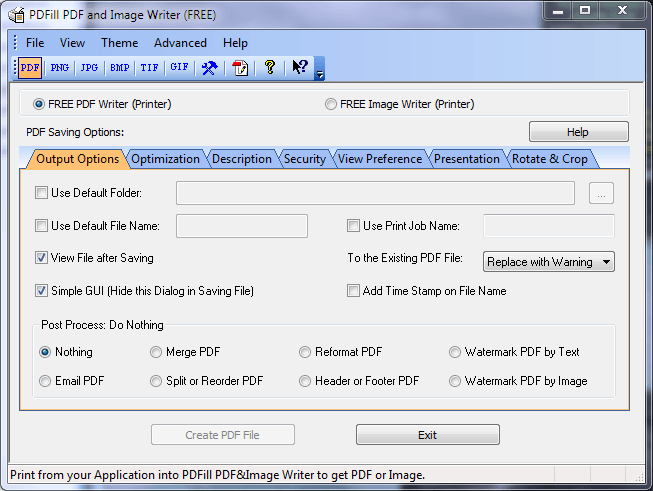Toggle Use Print Job Name checkbox

(353, 226)
